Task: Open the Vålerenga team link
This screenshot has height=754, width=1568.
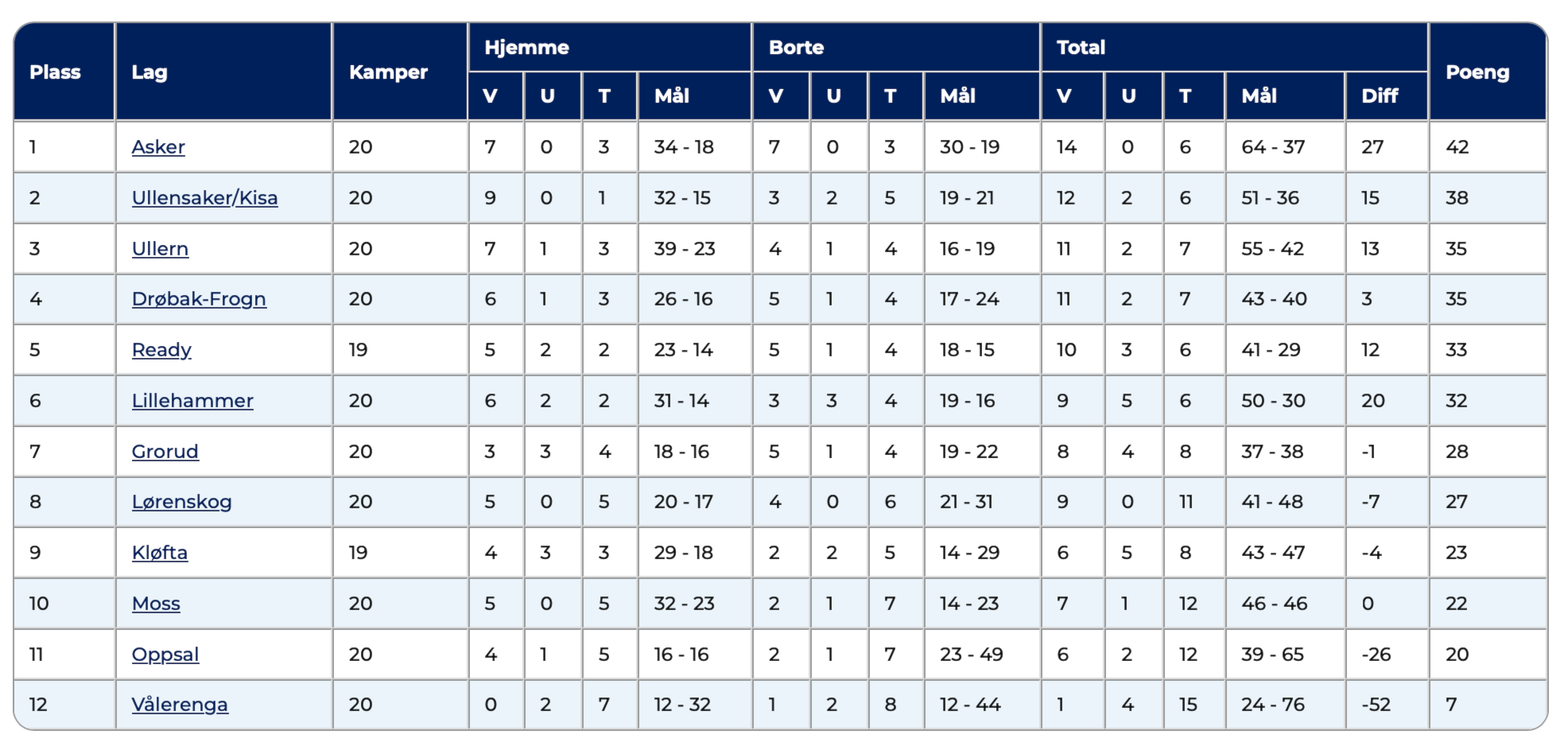Action: (x=180, y=705)
